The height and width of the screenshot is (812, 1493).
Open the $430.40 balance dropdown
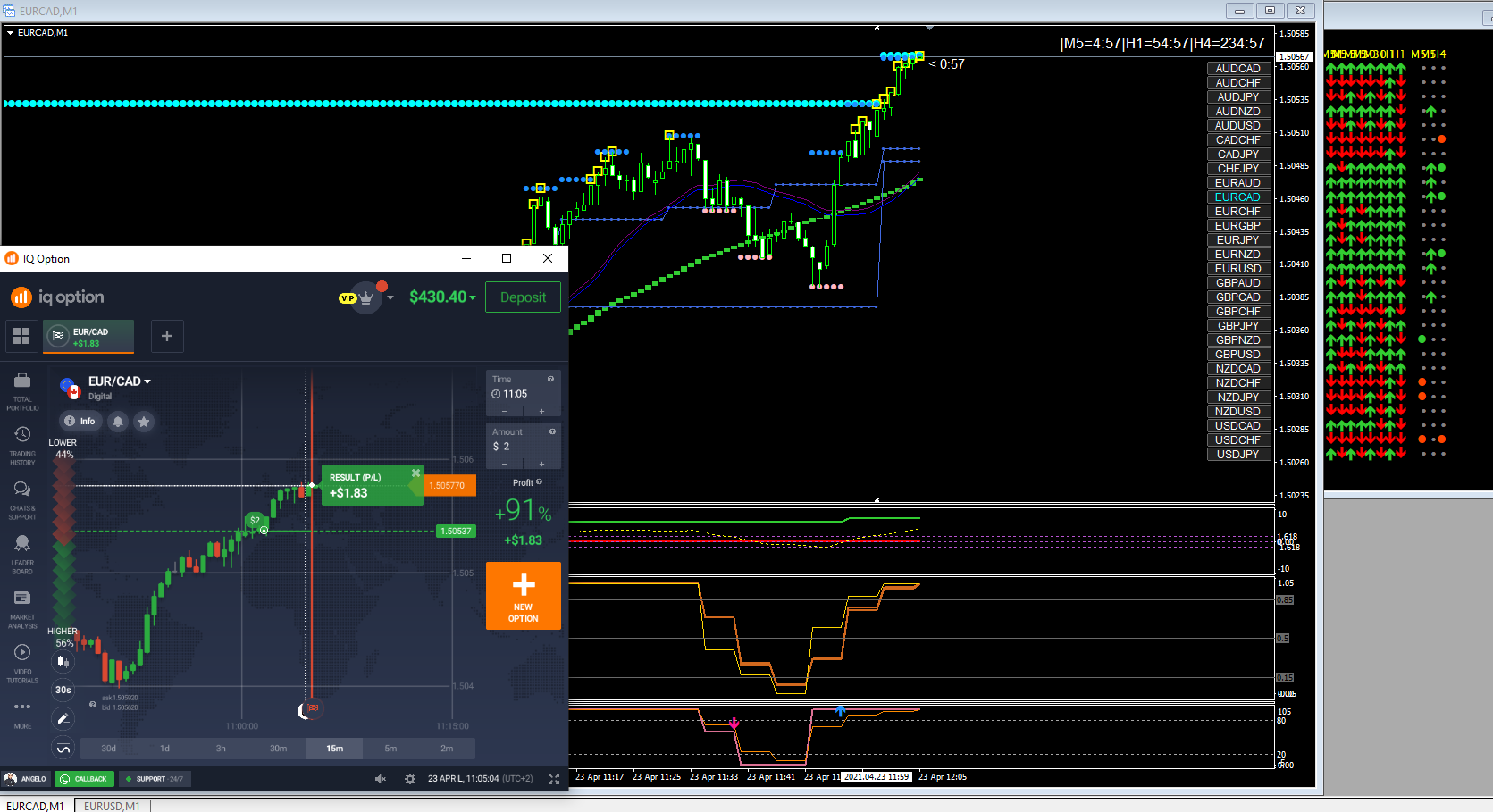pyautogui.click(x=442, y=297)
